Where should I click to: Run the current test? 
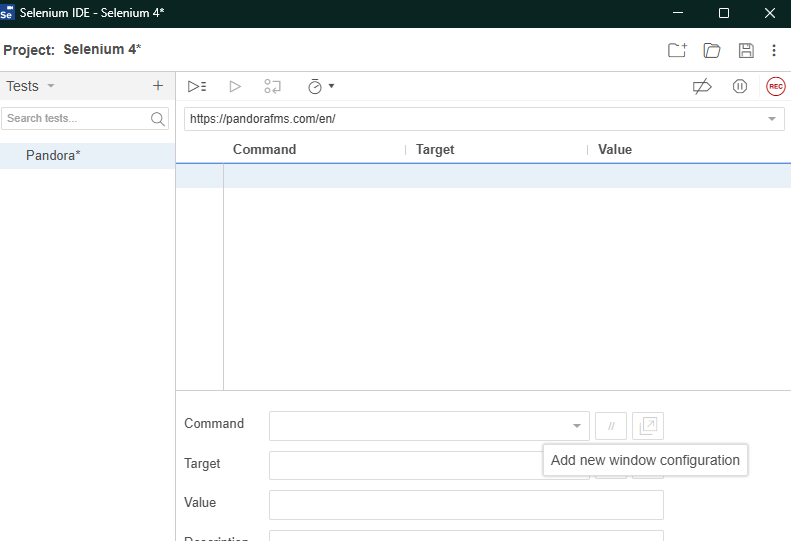click(235, 86)
